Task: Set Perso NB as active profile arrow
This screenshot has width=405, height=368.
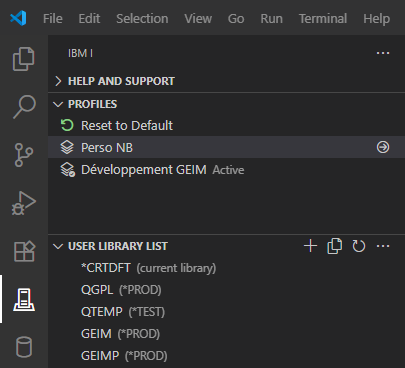Action: point(383,147)
